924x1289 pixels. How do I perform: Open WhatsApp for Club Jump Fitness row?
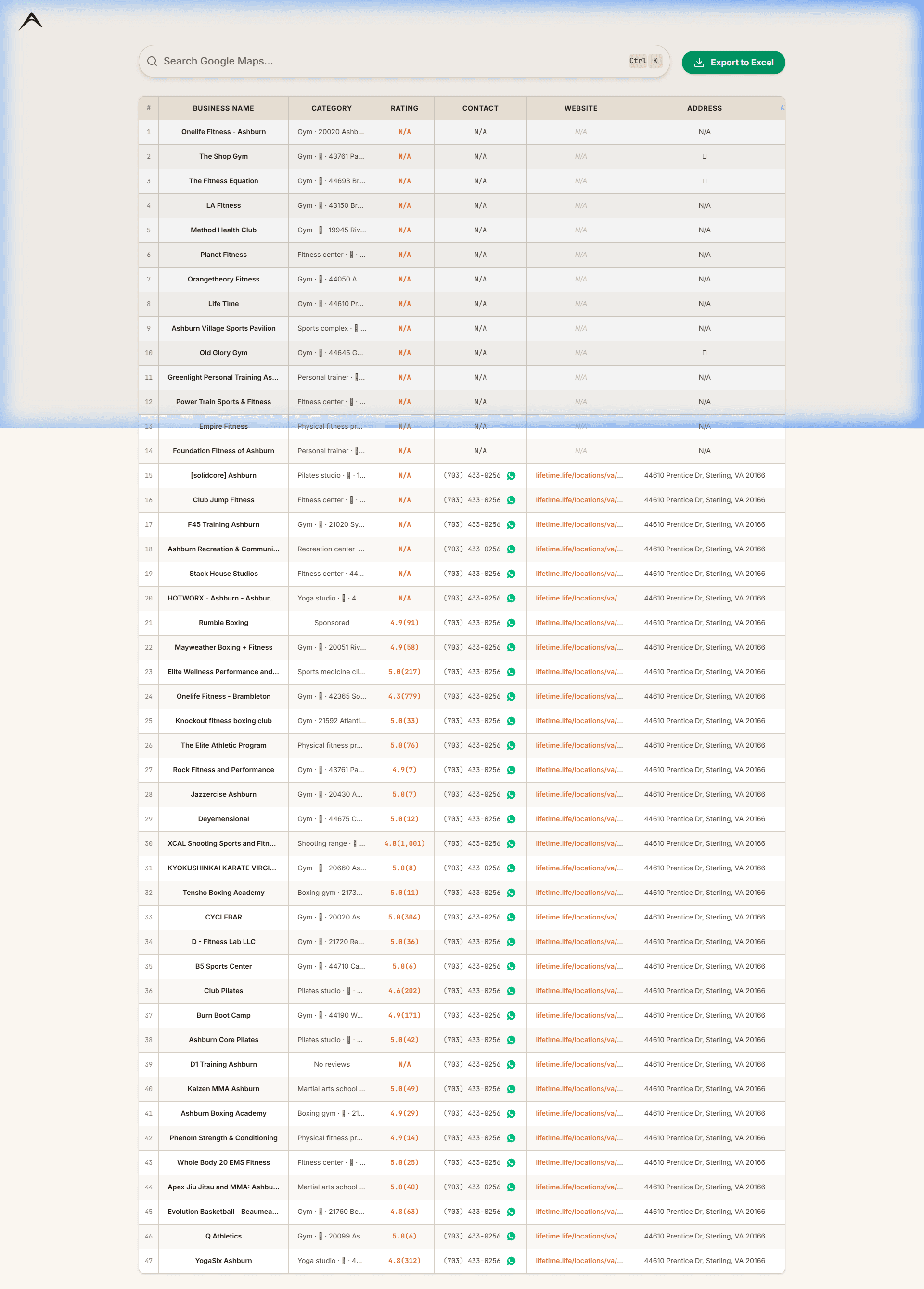click(511, 500)
